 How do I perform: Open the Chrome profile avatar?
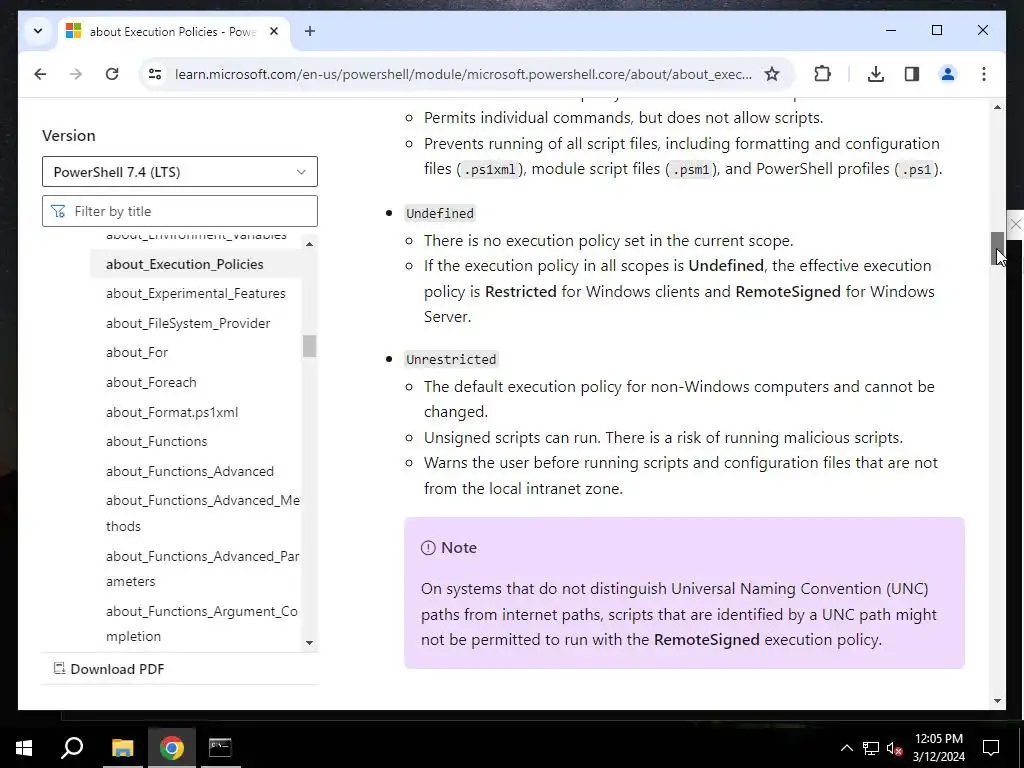[x=948, y=74]
